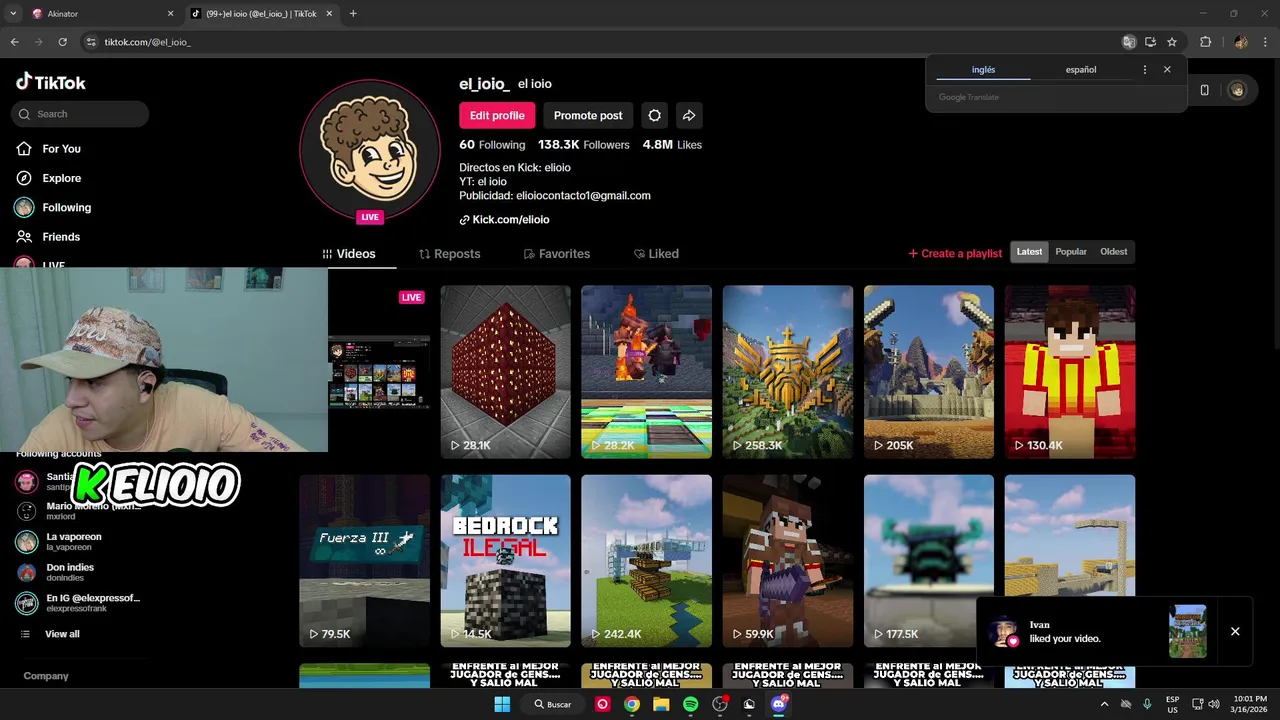Click the browser address bar

tap(600, 42)
